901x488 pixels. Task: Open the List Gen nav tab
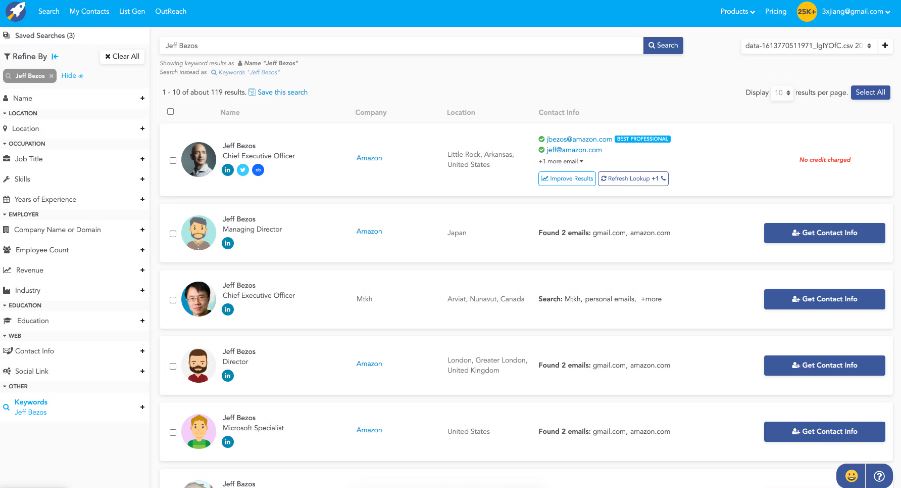(132, 11)
